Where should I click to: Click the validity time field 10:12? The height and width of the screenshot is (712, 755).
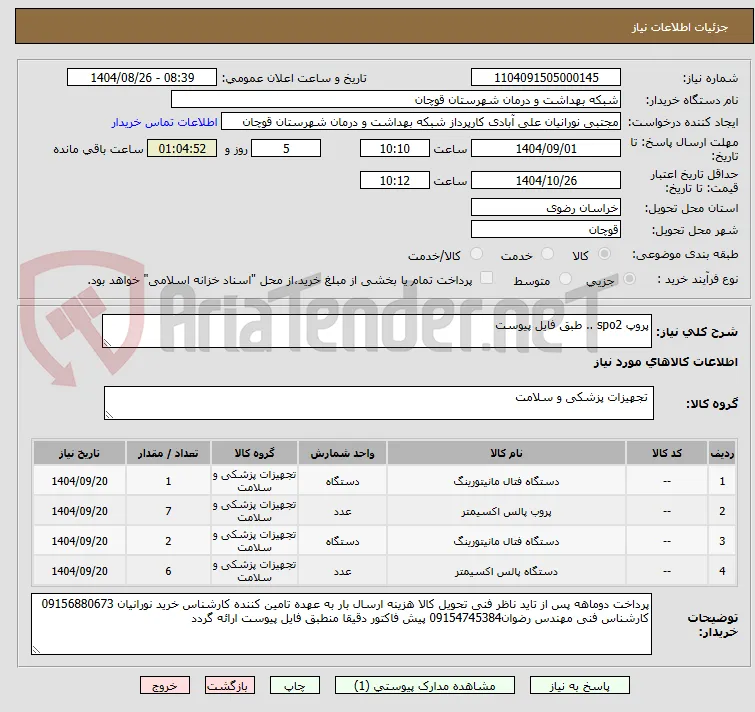(394, 180)
